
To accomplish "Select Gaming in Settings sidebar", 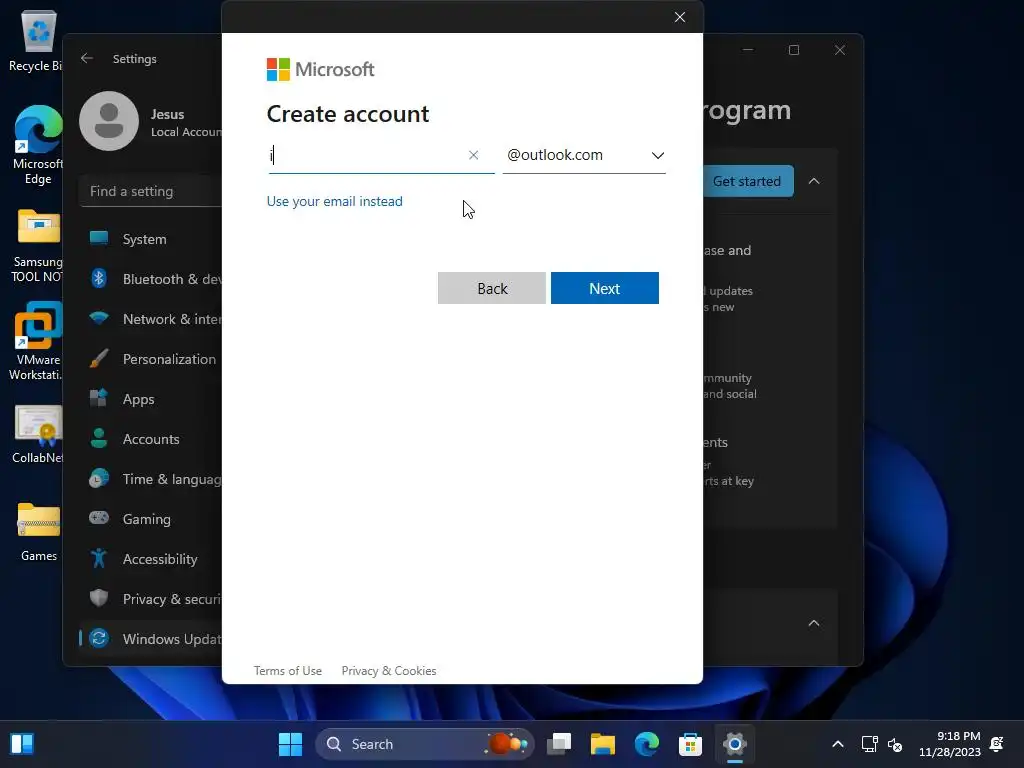I will coord(150,519).
